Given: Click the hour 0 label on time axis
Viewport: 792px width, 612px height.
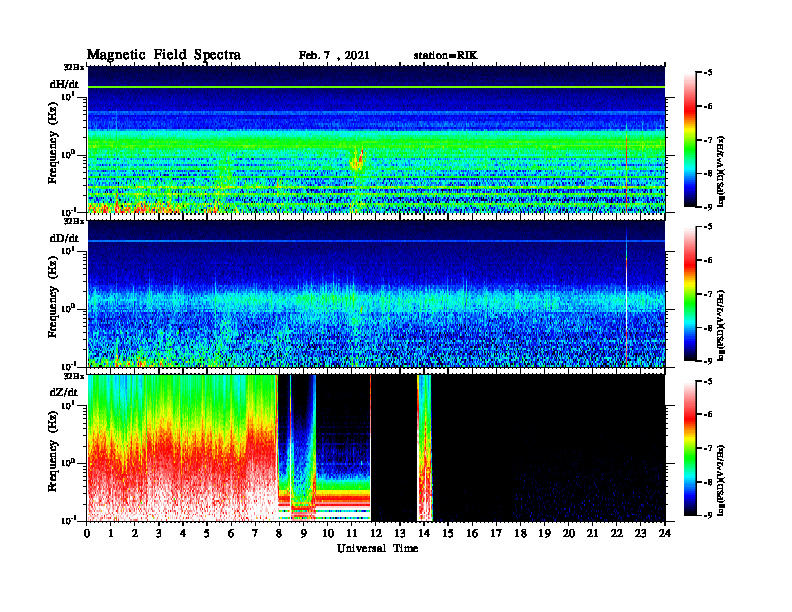Looking at the screenshot, I should point(87,534).
